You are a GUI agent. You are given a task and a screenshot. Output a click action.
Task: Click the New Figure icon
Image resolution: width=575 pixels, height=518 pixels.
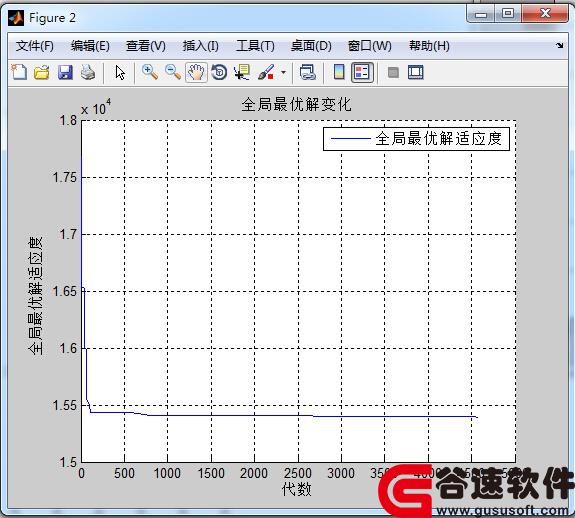tap(19, 72)
